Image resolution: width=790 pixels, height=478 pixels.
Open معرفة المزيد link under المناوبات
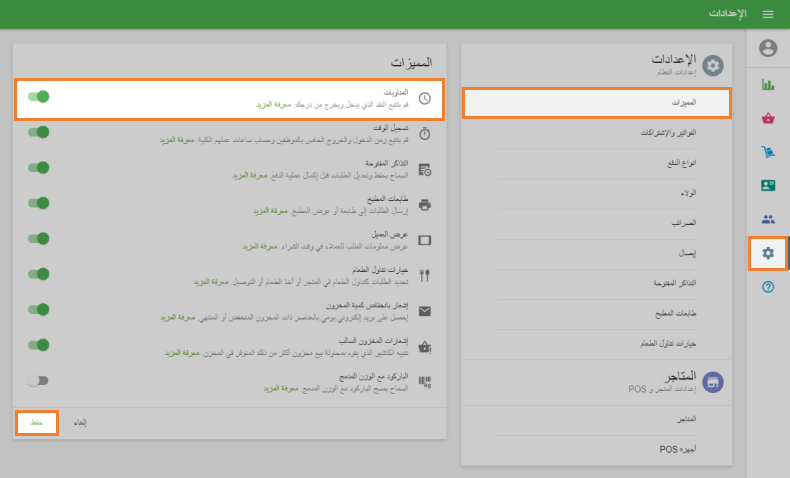click(274, 105)
